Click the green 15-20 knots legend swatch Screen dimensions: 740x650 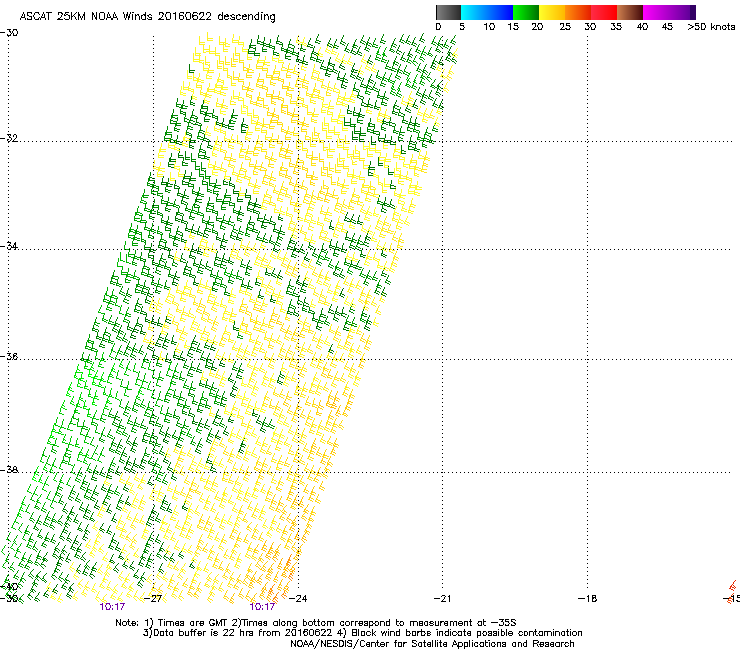point(526,12)
